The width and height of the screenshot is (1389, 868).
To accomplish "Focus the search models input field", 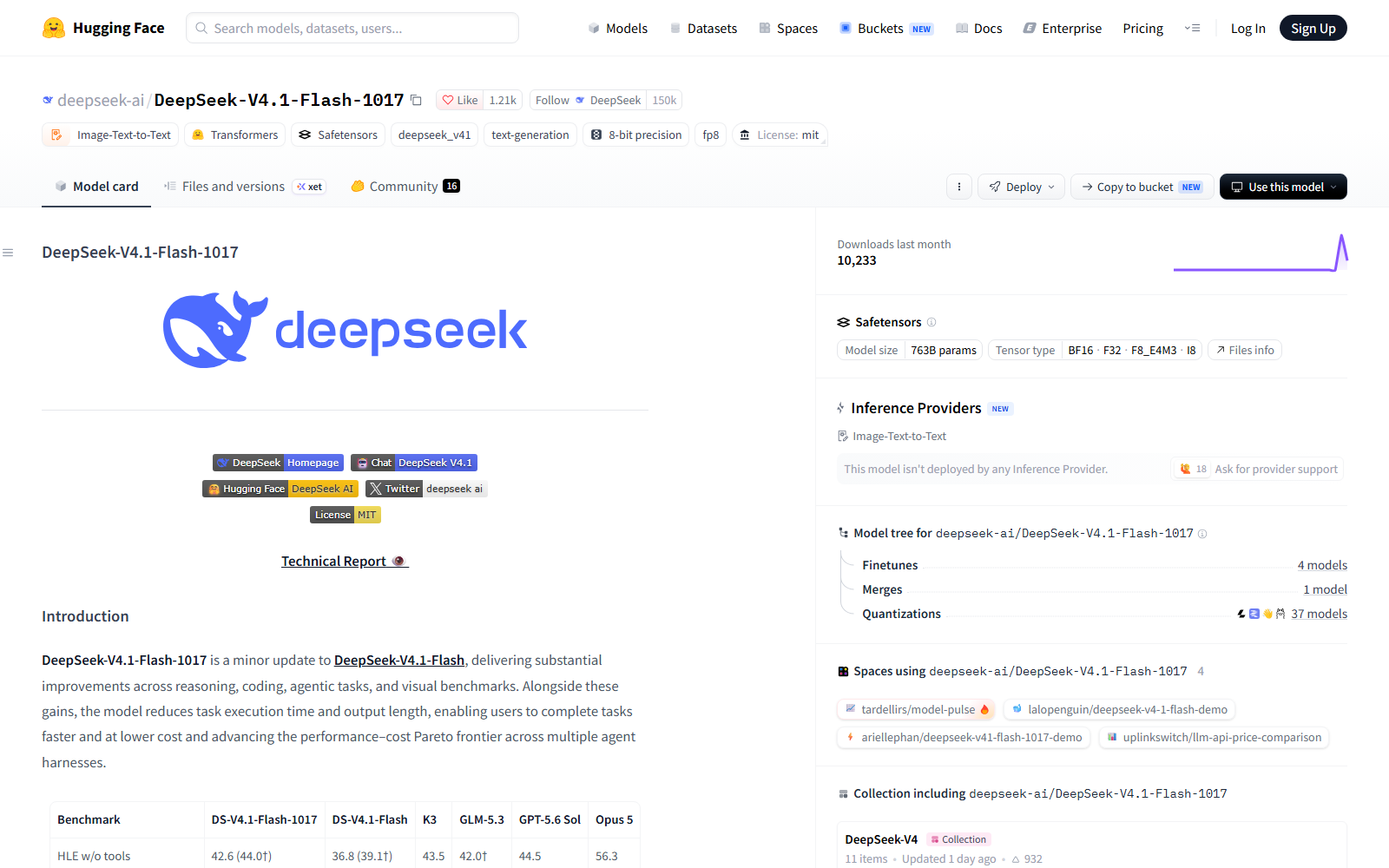I will (352, 28).
